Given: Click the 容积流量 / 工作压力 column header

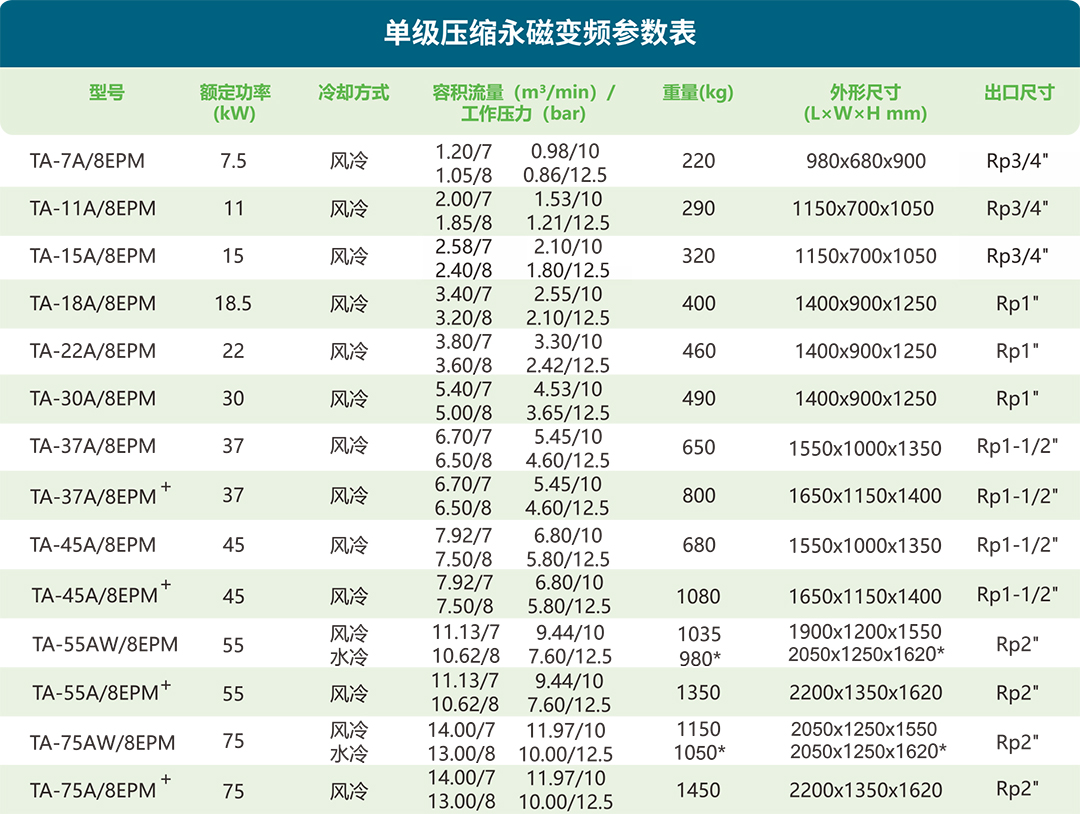Looking at the screenshot, I should [x=524, y=102].
